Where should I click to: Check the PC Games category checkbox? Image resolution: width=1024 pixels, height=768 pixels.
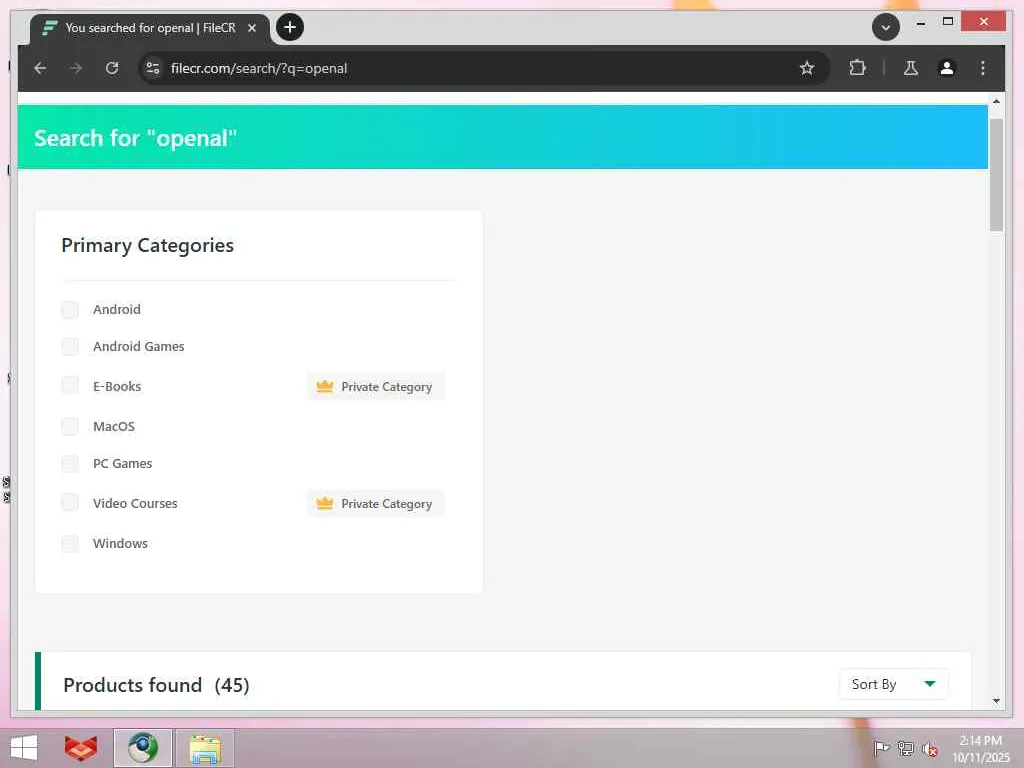pos(70,464)
